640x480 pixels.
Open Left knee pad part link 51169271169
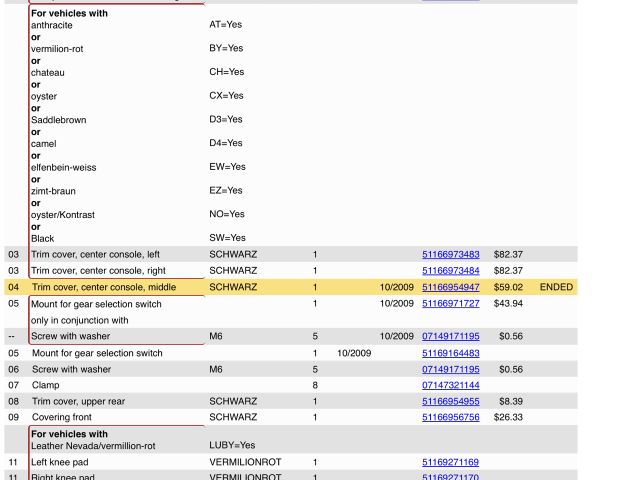pyautogui.click(x=450, y=463)
